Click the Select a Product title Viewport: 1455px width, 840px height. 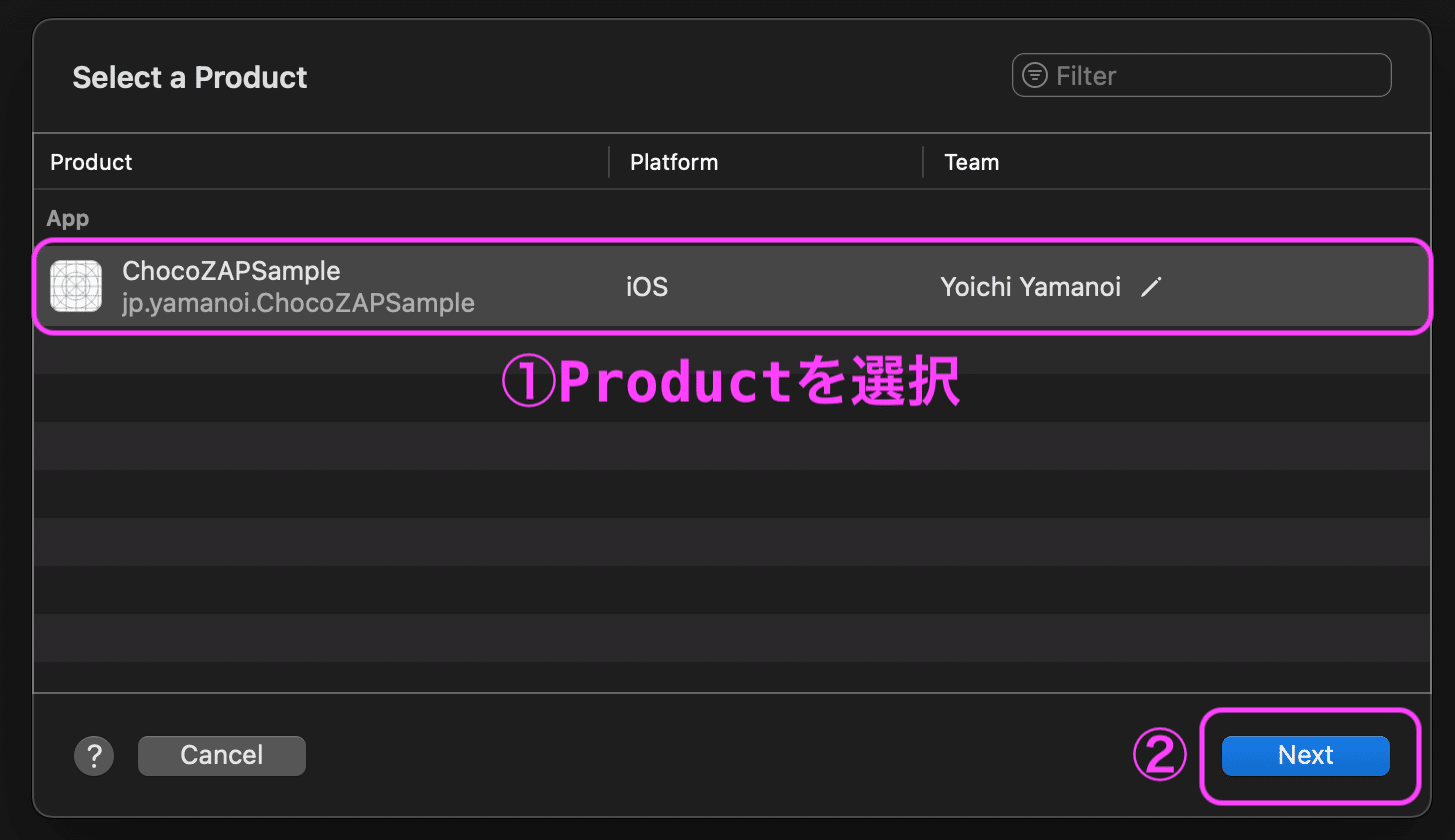tap(190, 77)
